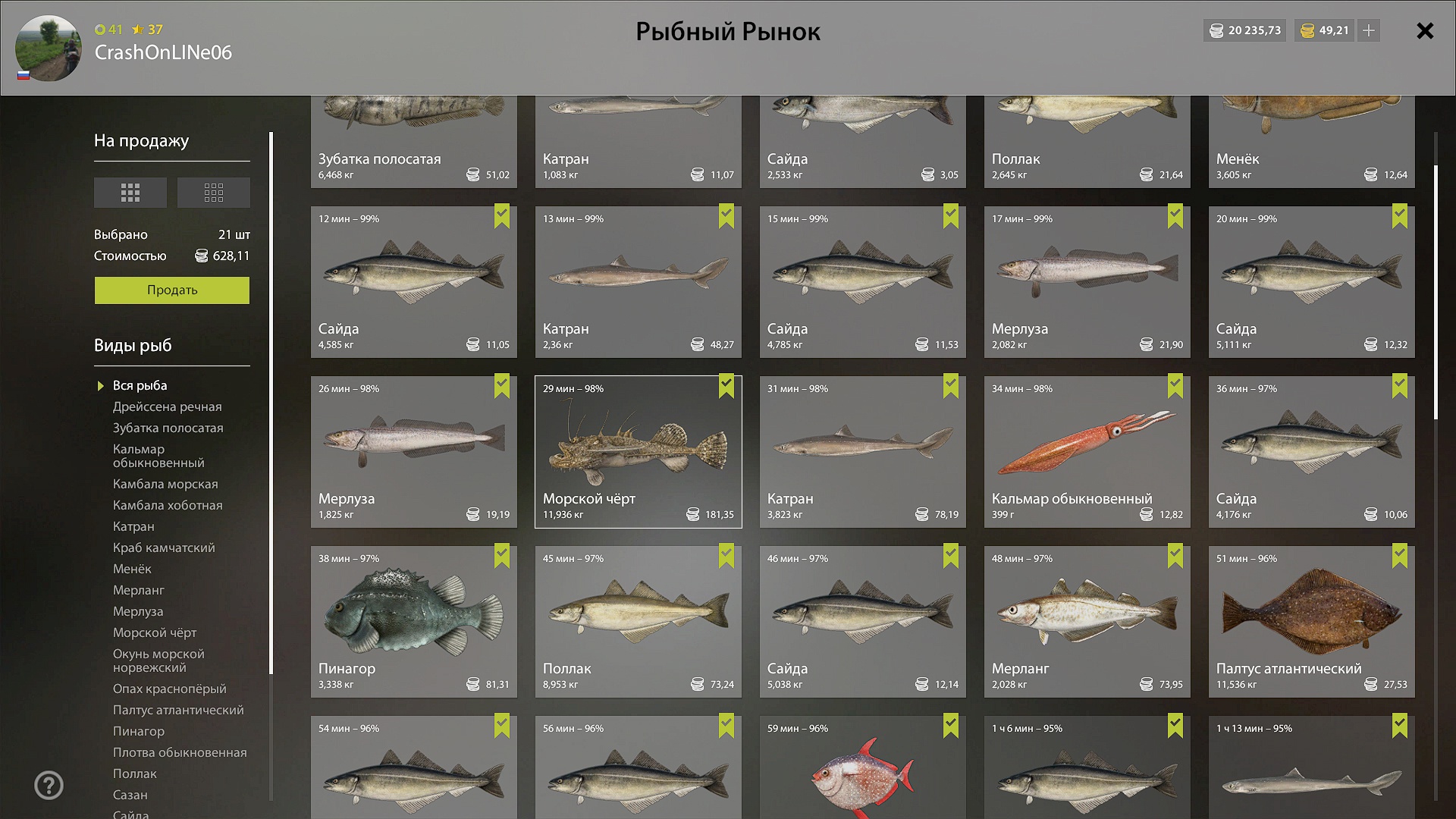Click the fish grid vertical scrollbar
The image size is (1456, 819).
(x=1436, y=292)
